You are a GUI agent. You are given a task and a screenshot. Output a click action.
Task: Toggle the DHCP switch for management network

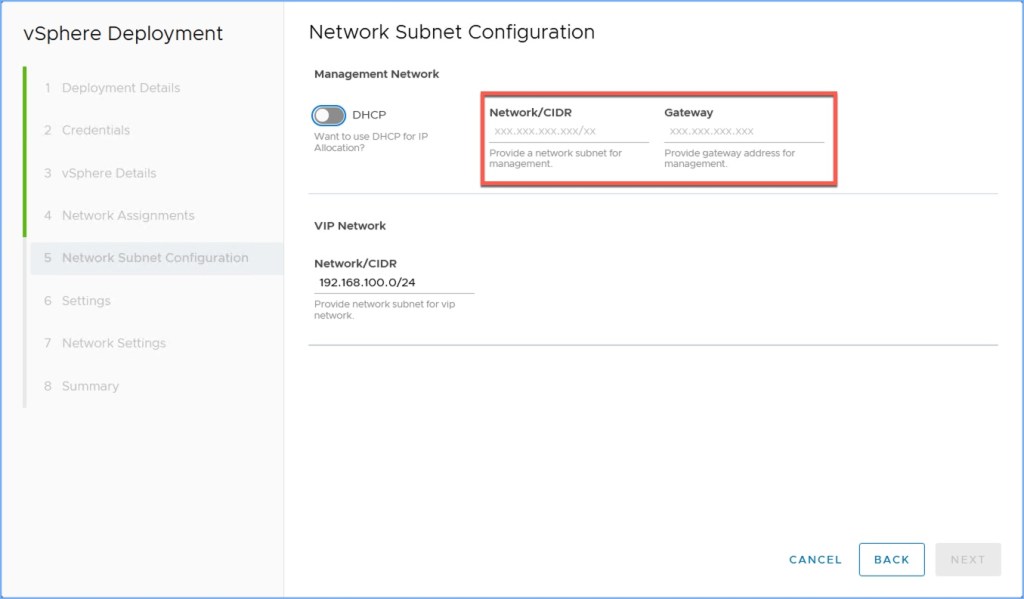click(x=329, y=115)
